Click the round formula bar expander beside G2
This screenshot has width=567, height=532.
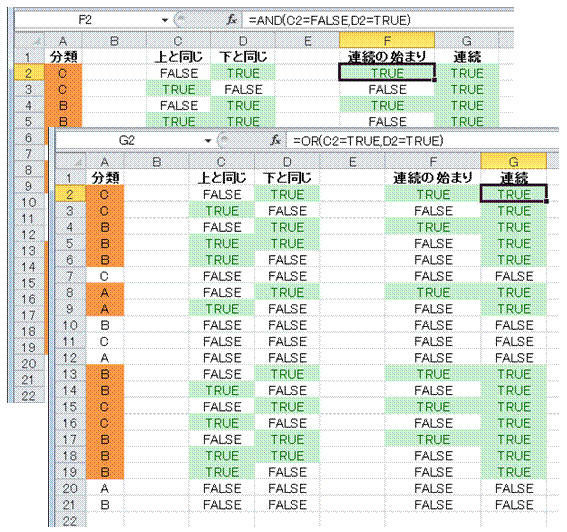(x=224, y=140)
